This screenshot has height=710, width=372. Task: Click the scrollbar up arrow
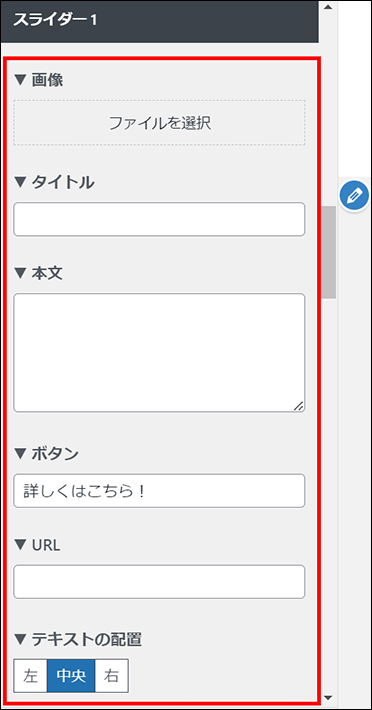[329, 7]
